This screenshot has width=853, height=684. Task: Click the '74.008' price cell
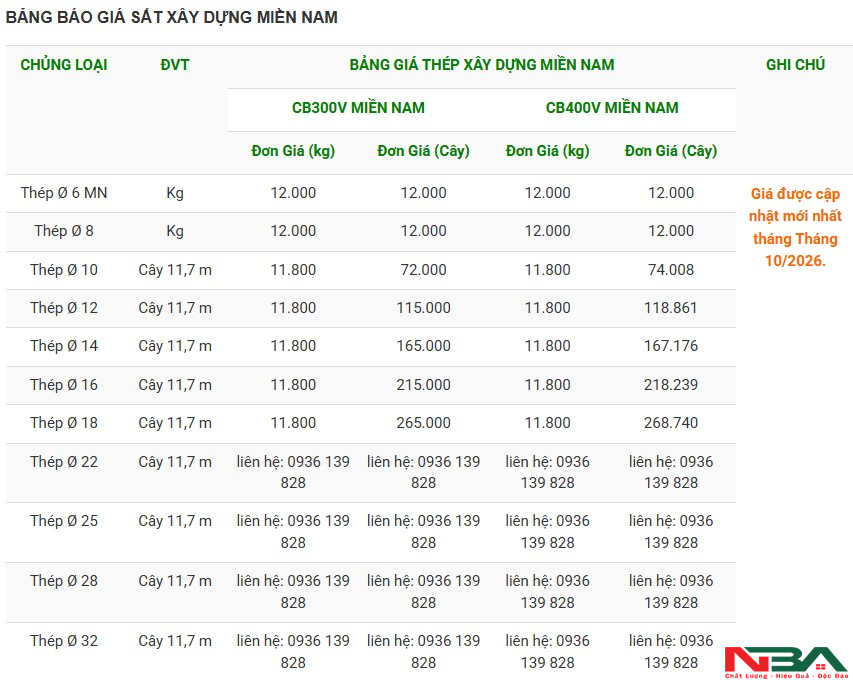(x=671, y=269)
